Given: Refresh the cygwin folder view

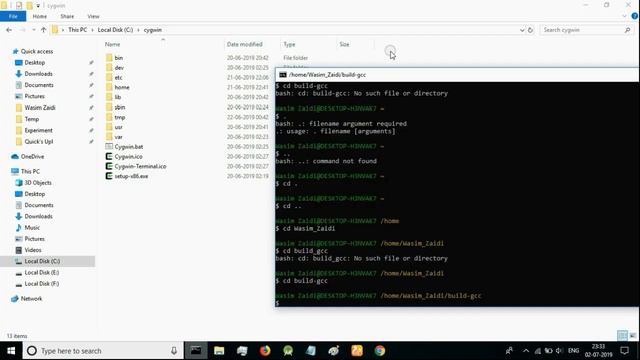Looking at the screenshot, I should [x=530, y=30].
